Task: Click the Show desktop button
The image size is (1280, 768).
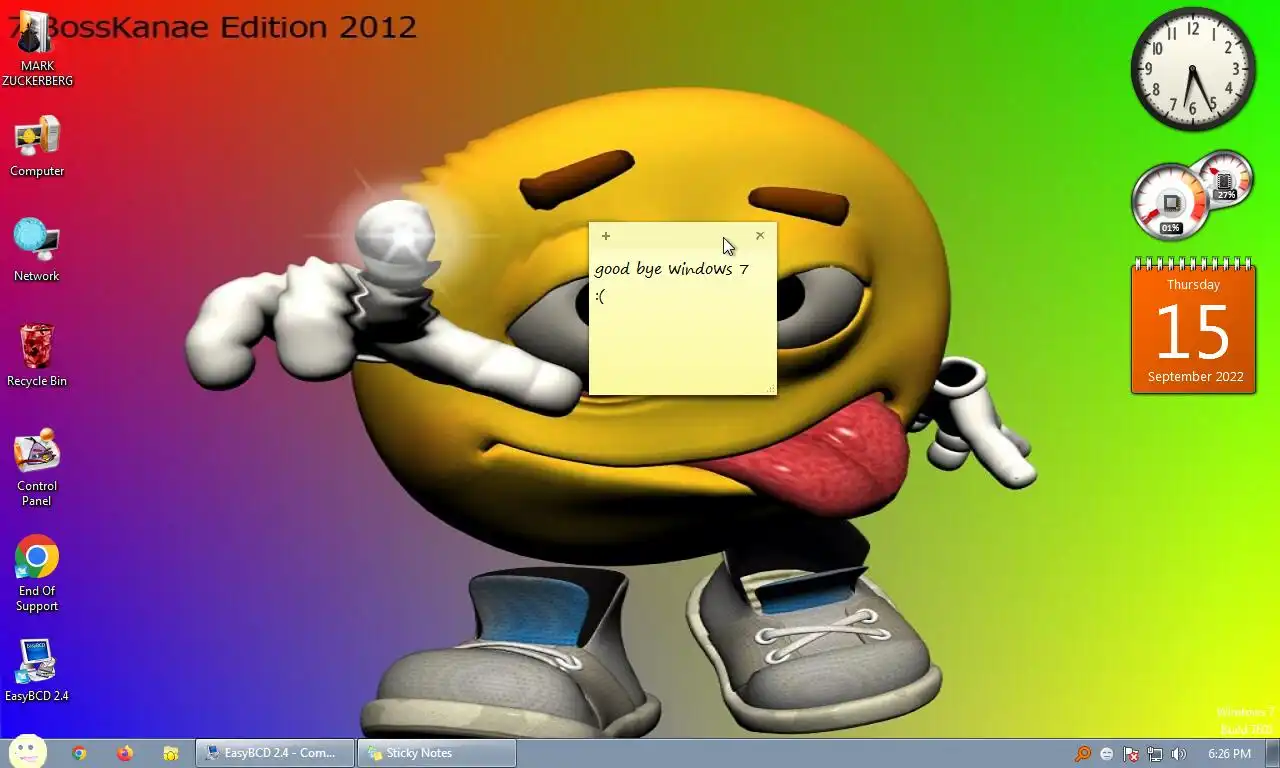Action: [x=1272, y=753]
